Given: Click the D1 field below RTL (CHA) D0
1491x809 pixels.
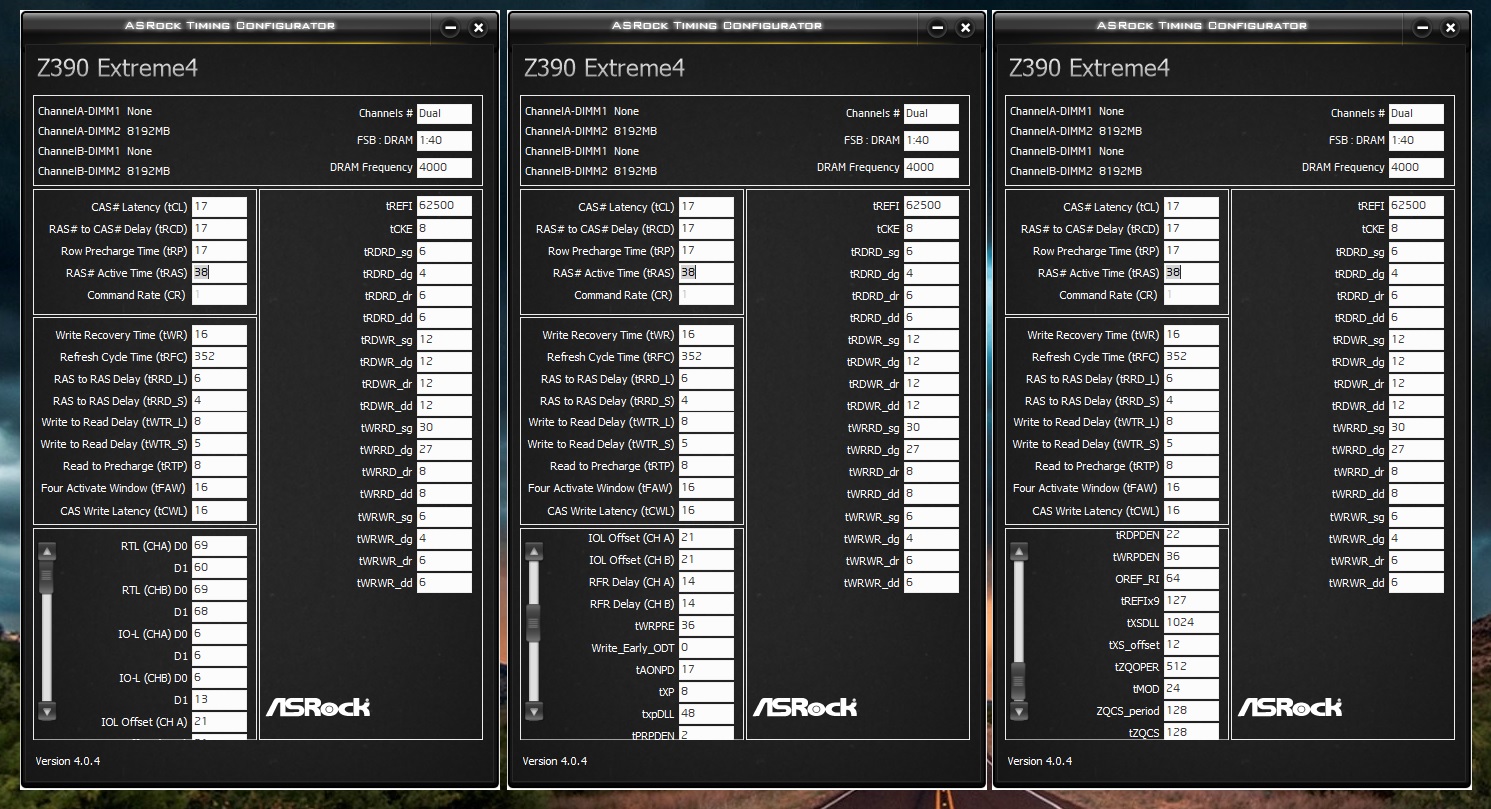Looking at the screenshot, I should (219, 568).
